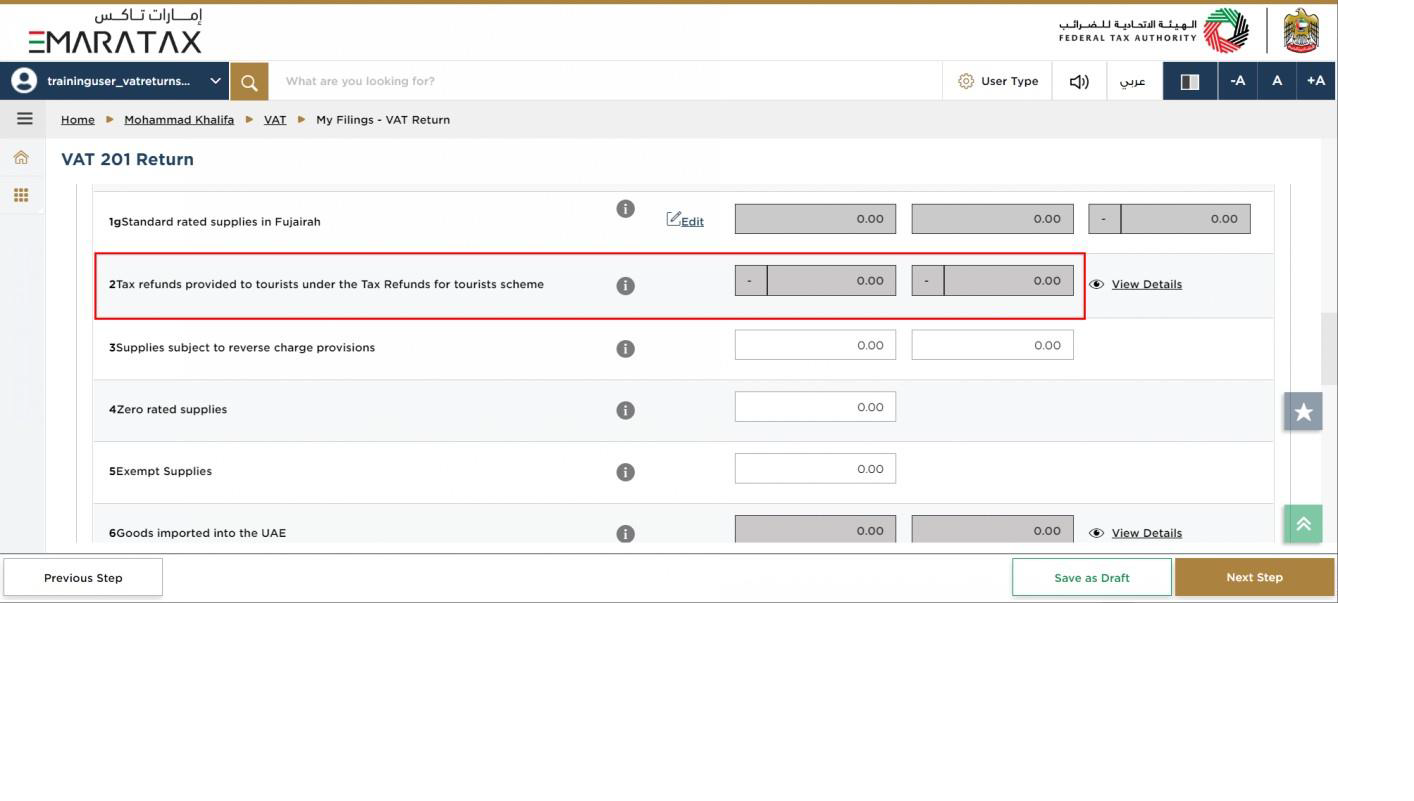Switch language to Arabic

click(x=1133, y=81)
